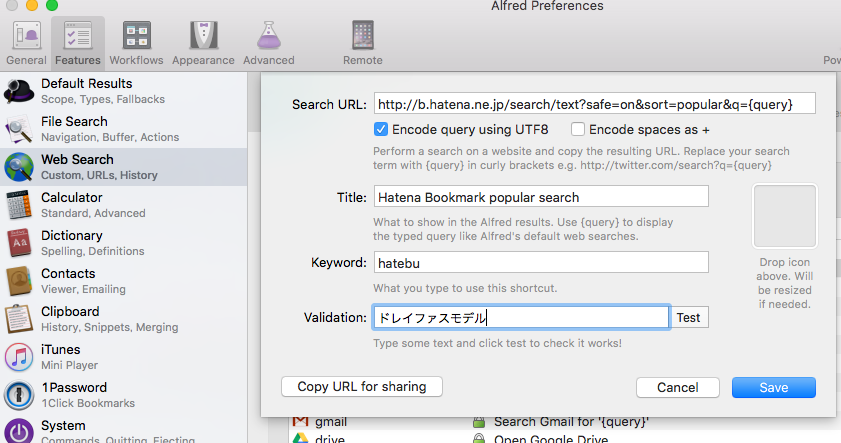This screenshot has width=841, height=443.
Task: Select Default Results bowler hat icon
Action: click(19, 91)
